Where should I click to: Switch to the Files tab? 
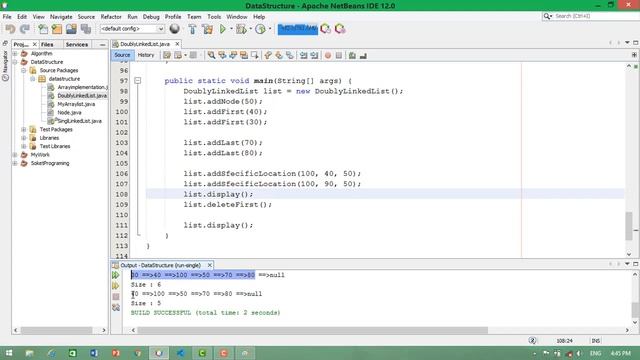[x=47, y=44]
